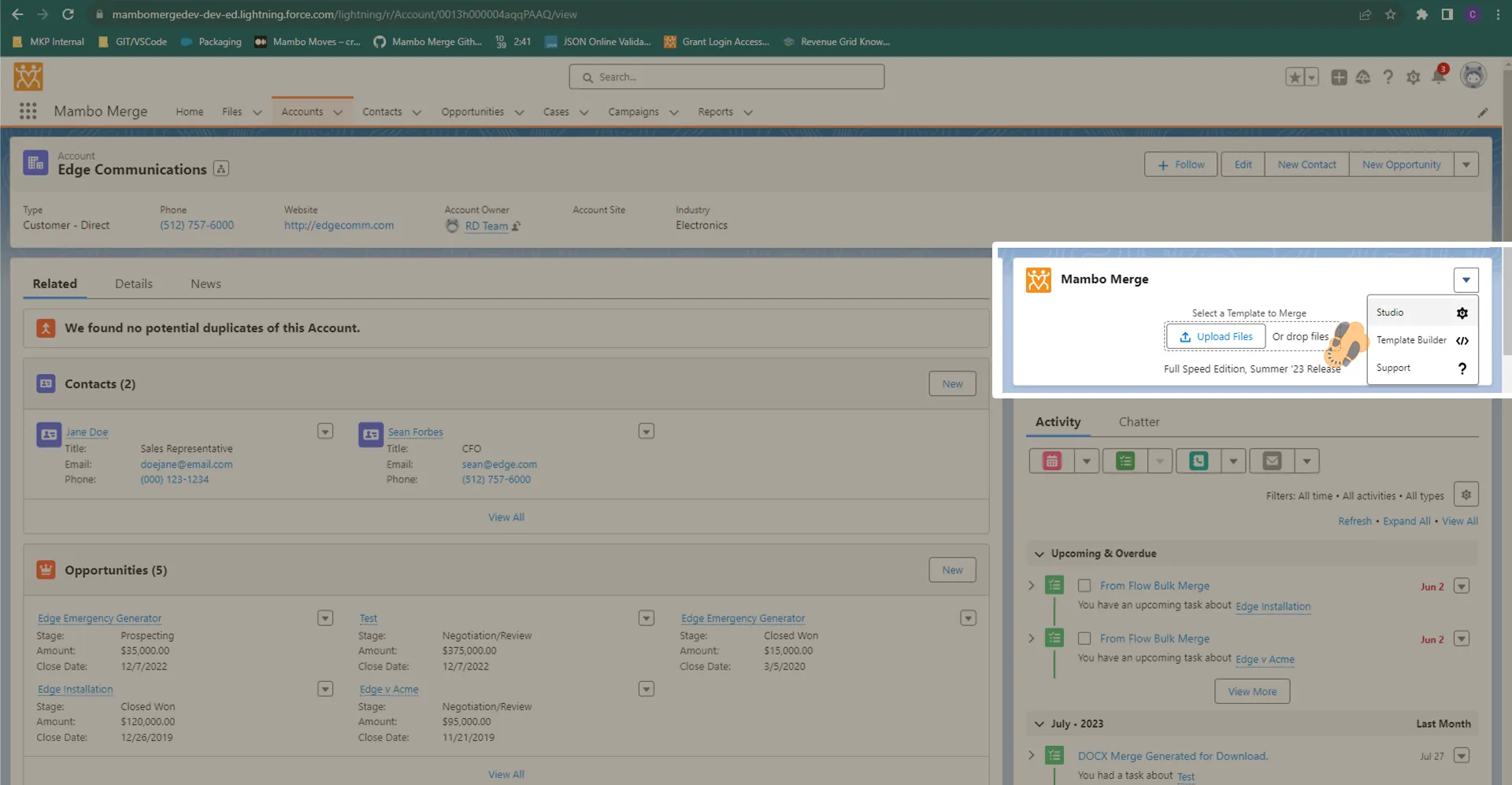
Task: Select Studio from Mambo Merge menu
Action: tap(1422, 313)
